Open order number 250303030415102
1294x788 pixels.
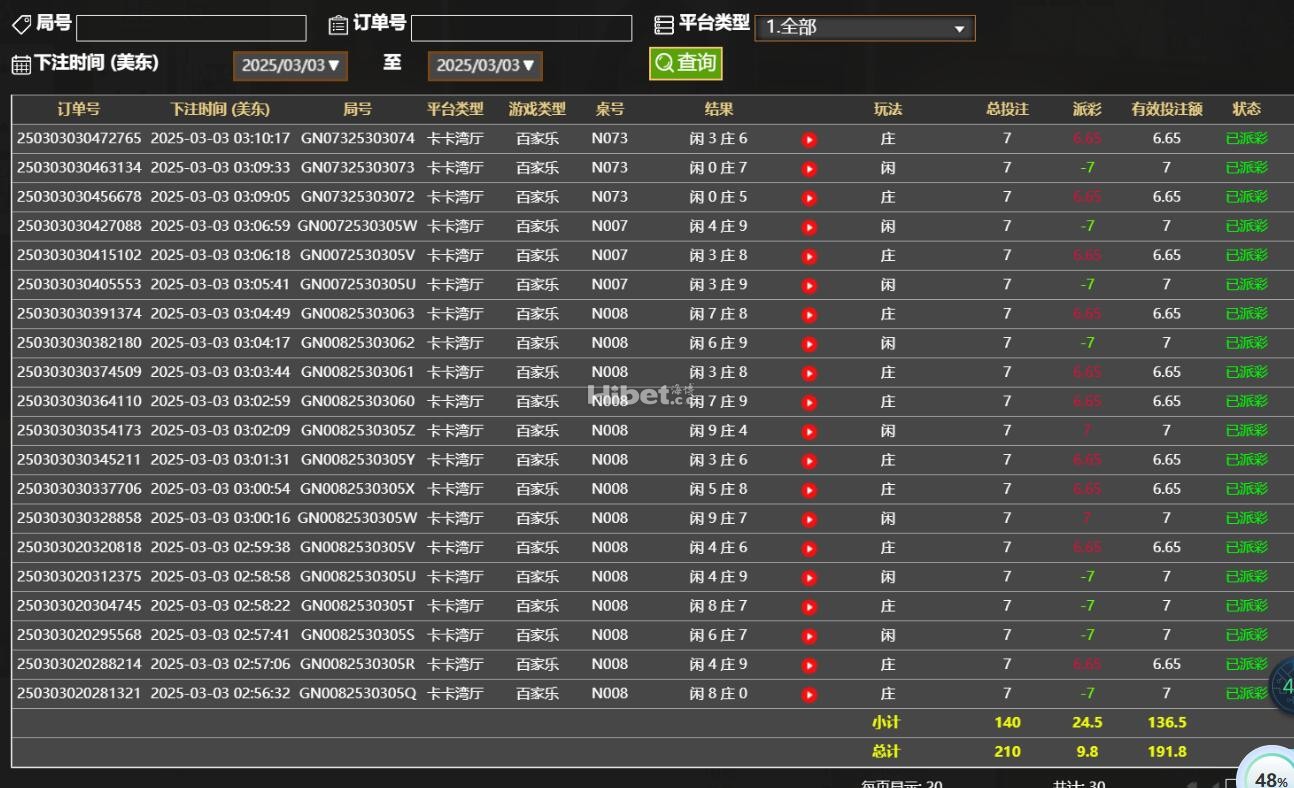coord(79,255)
